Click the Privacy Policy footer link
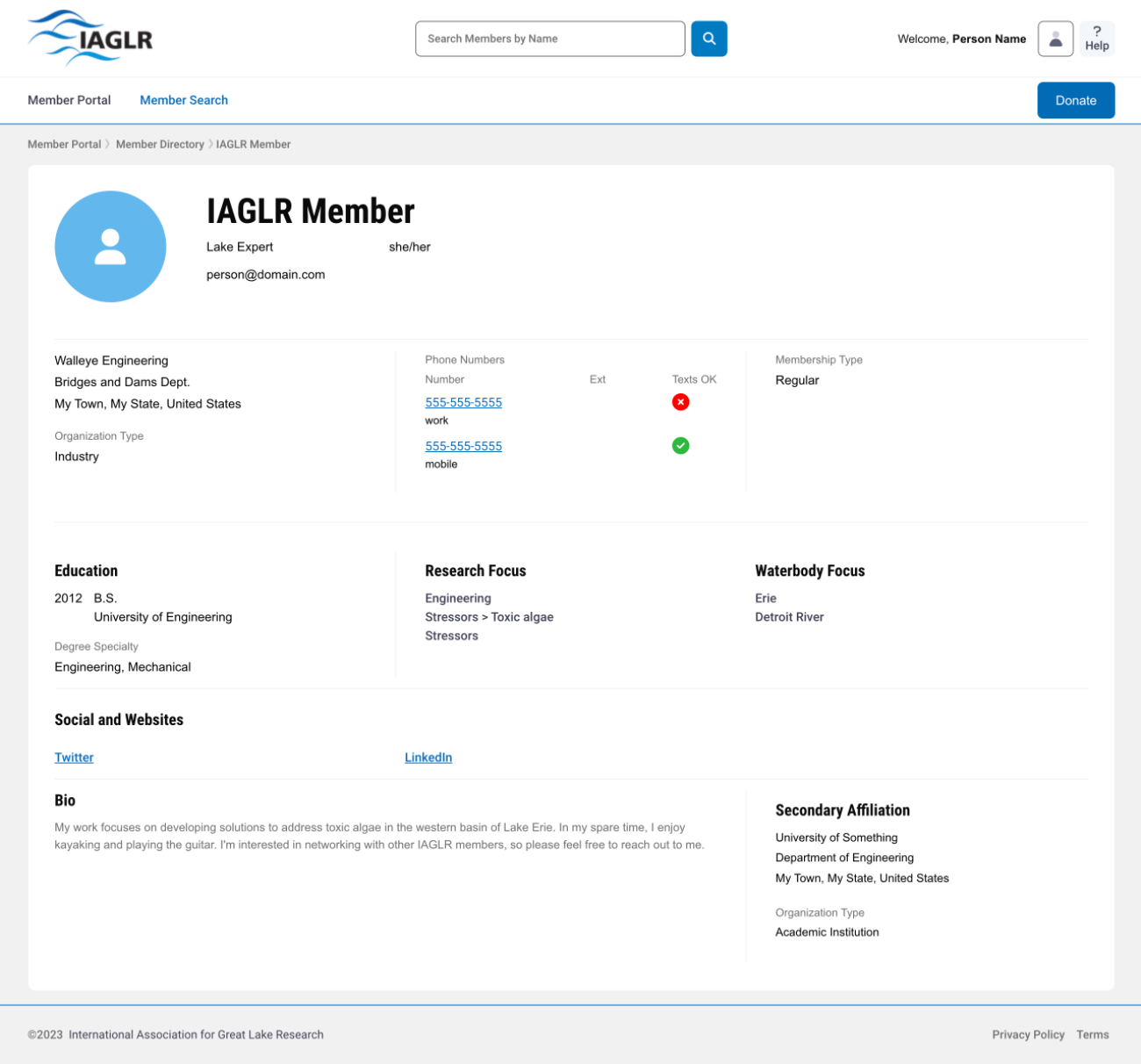 click(x=1028, y=1034)
